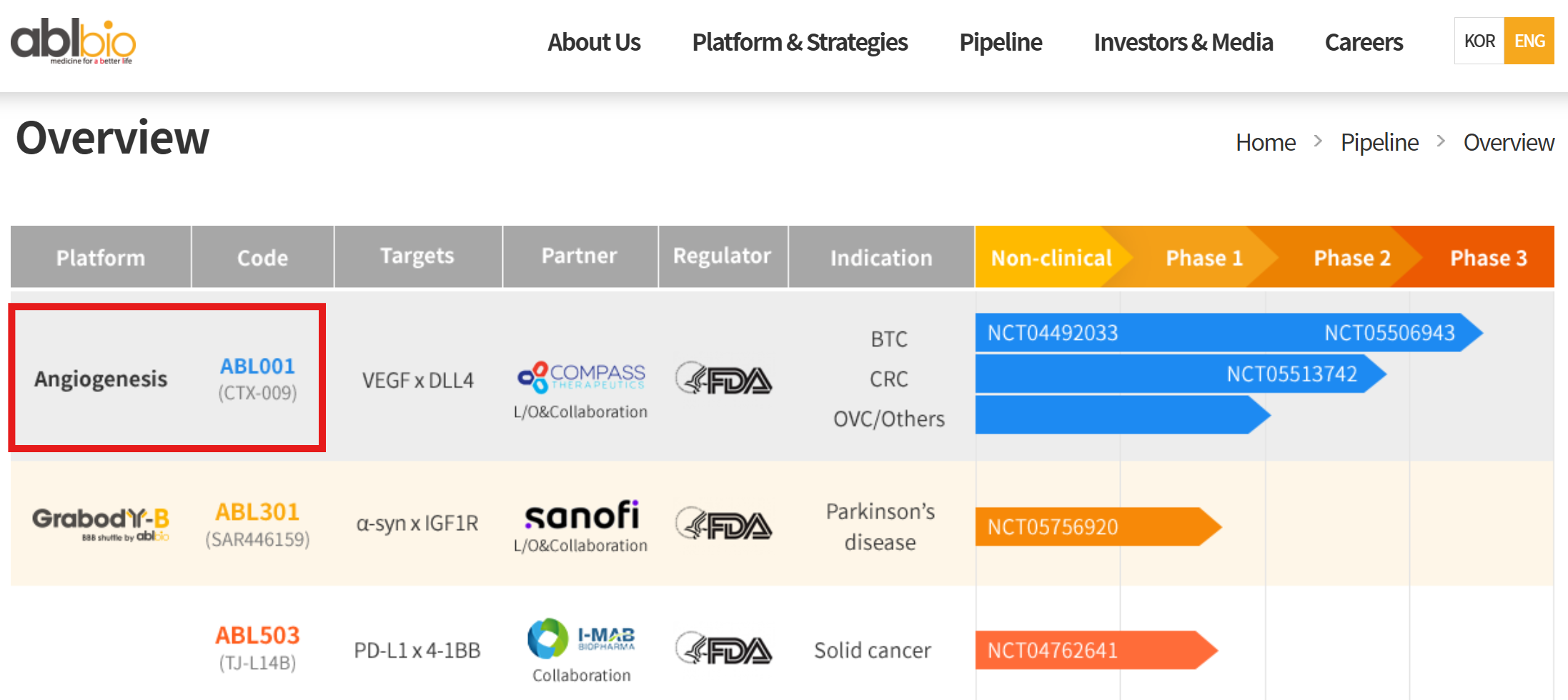
Task: Click the ABL Bio logo
Action: point(73,41)
